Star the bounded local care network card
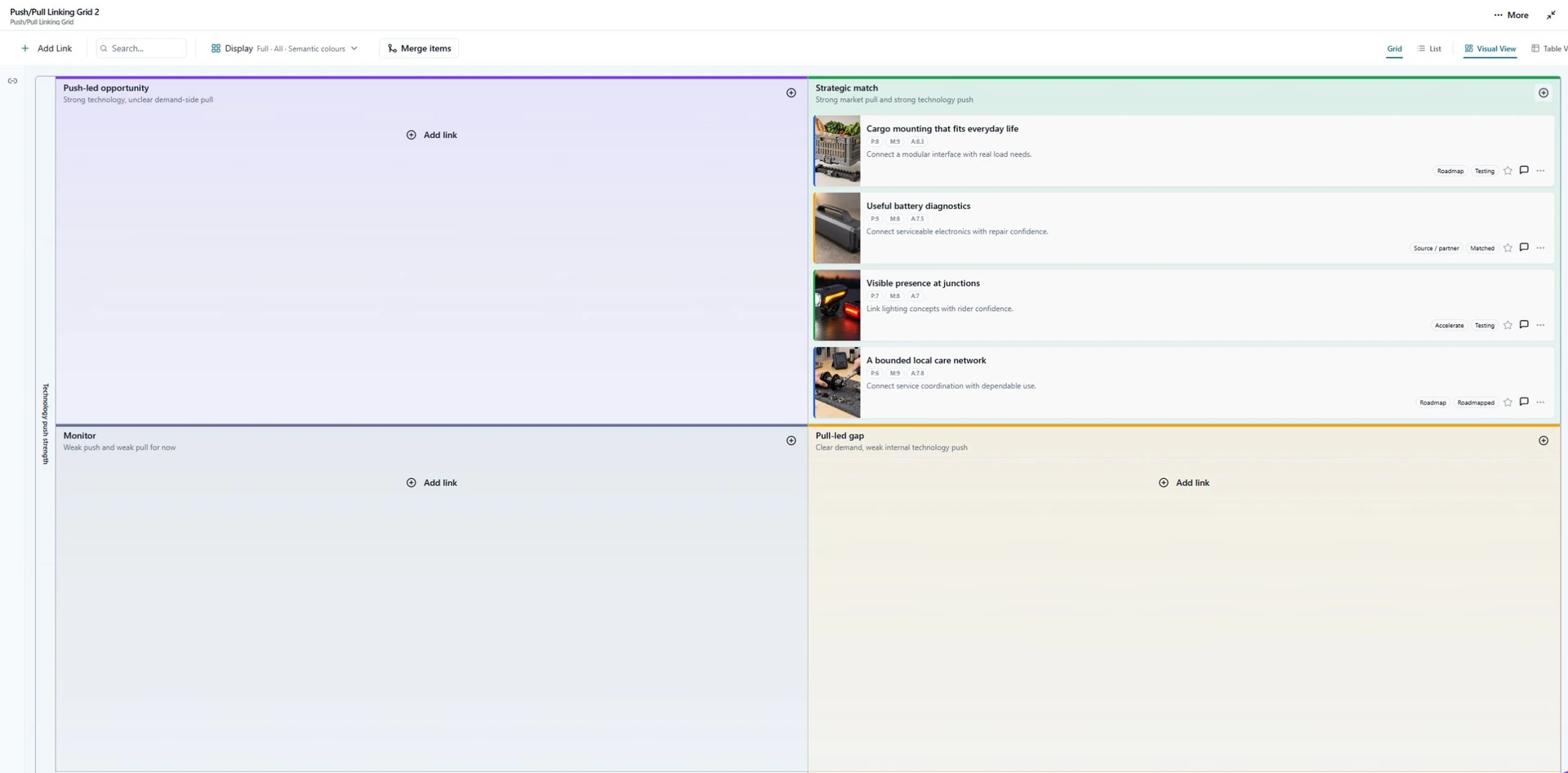Image resolution: width=1568 pixels, height=773 pixels. 1508,402
